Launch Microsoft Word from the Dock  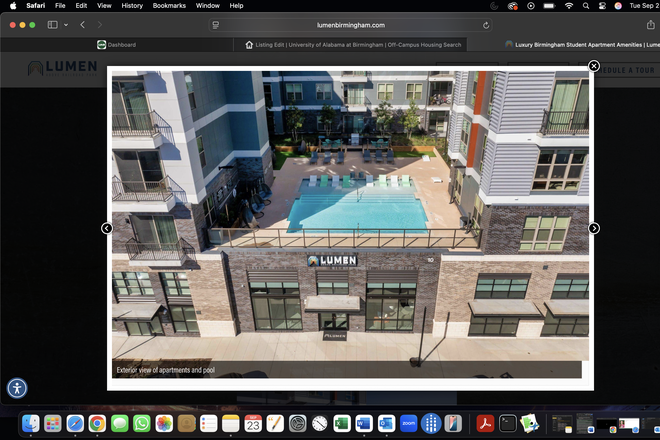tap(364, 424)
